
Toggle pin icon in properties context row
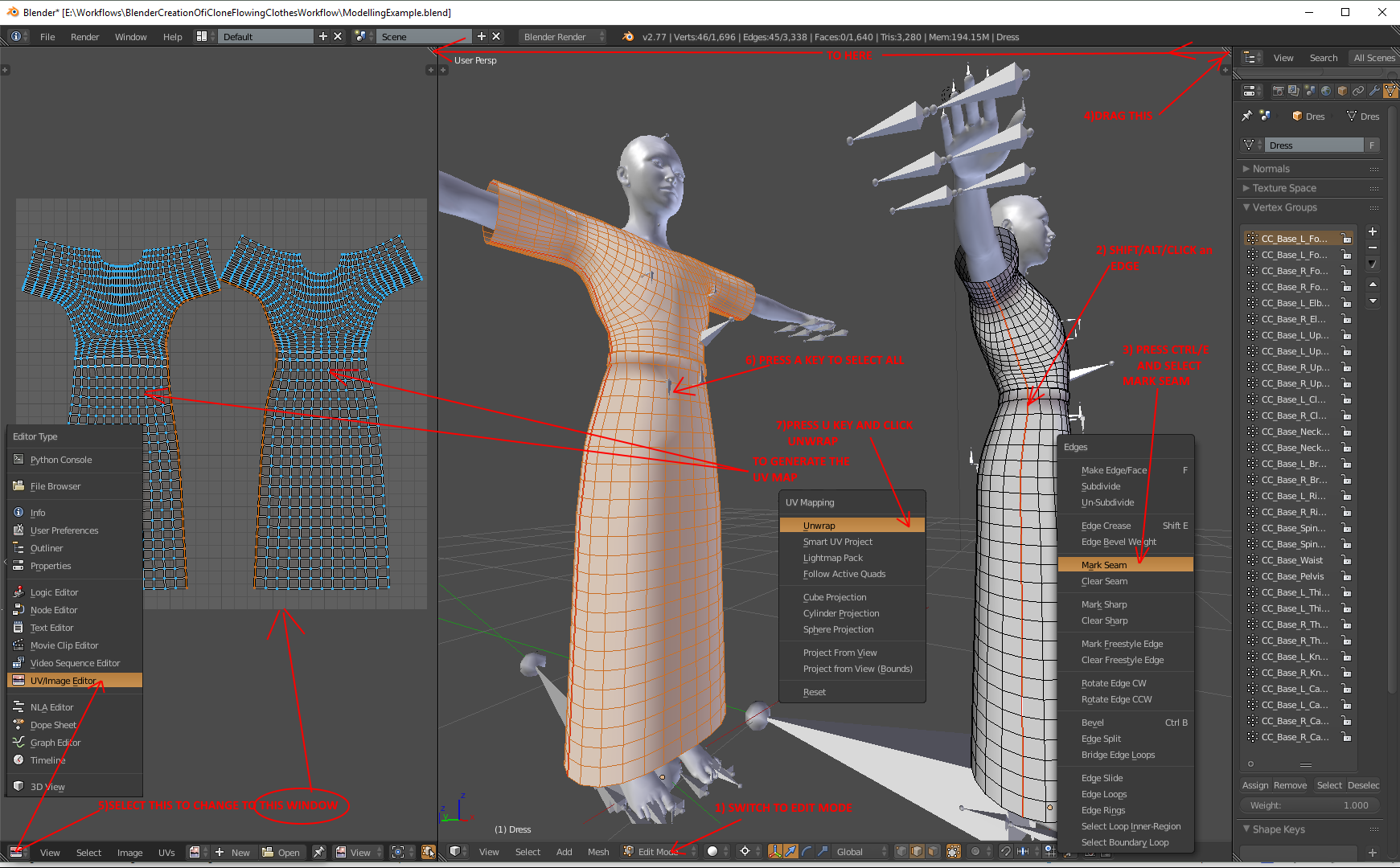point(1247,116)
